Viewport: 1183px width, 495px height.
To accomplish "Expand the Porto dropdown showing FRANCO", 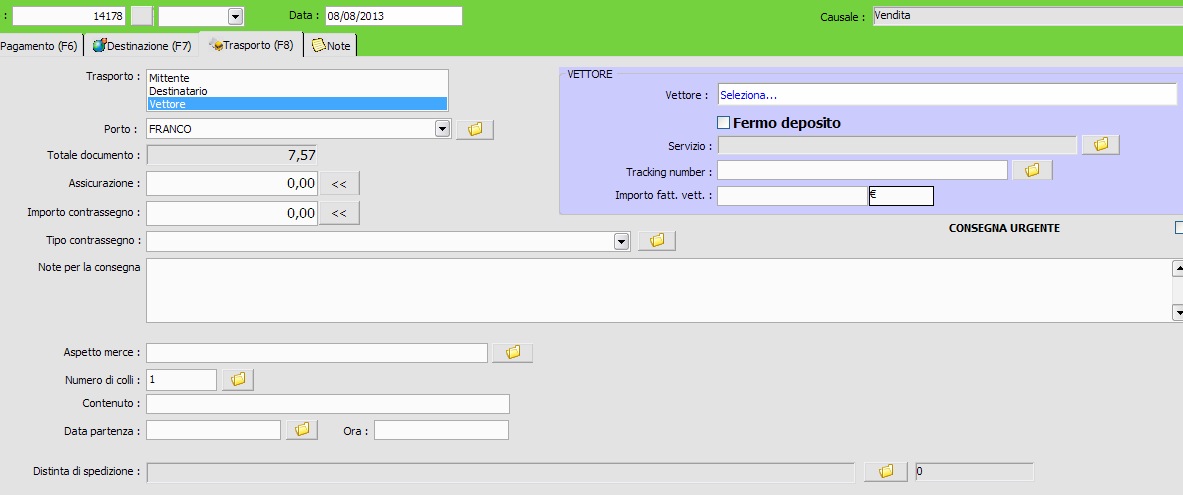I will [x=443, y=129].
